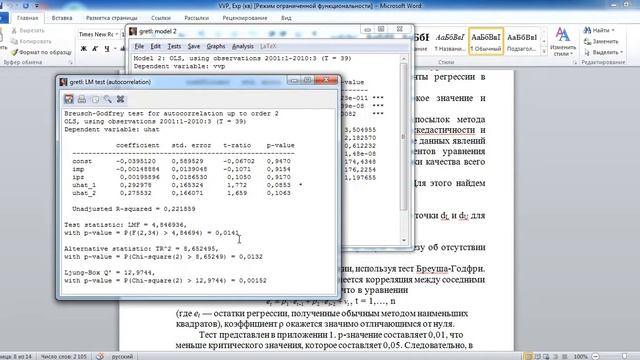Open the Edit menu in gretl model 2

point(155,46)
